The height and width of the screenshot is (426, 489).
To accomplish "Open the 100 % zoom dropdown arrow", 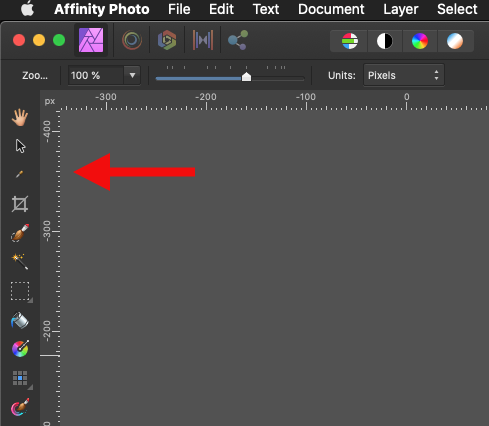I will click(x=132, y=75).
